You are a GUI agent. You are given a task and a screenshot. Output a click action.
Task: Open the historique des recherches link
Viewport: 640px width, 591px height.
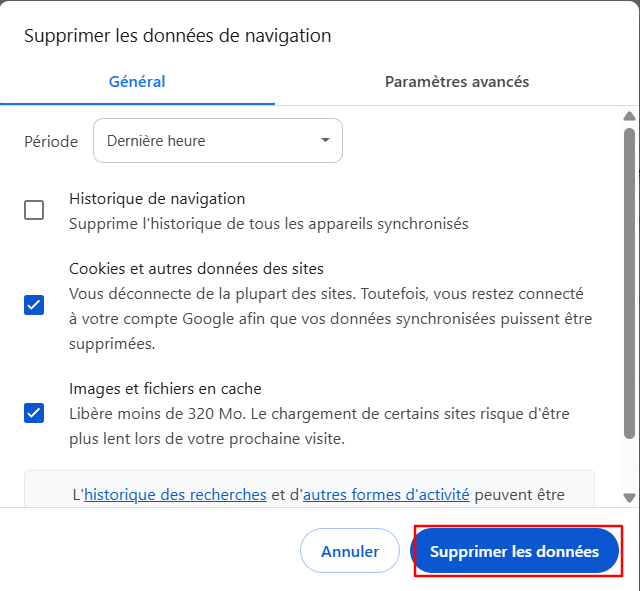pos(175,494)
